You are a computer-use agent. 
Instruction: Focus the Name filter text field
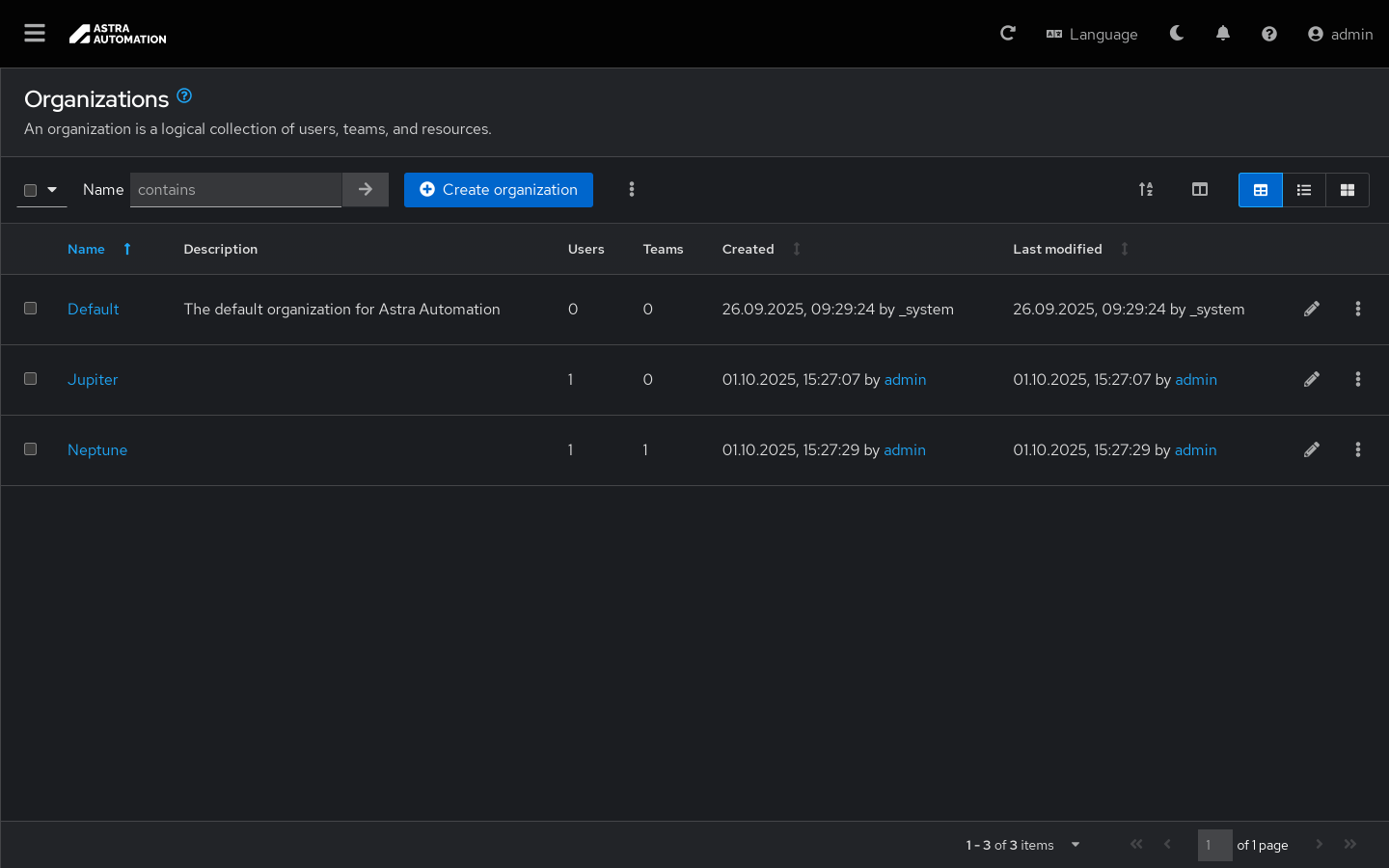click(236, 190)
